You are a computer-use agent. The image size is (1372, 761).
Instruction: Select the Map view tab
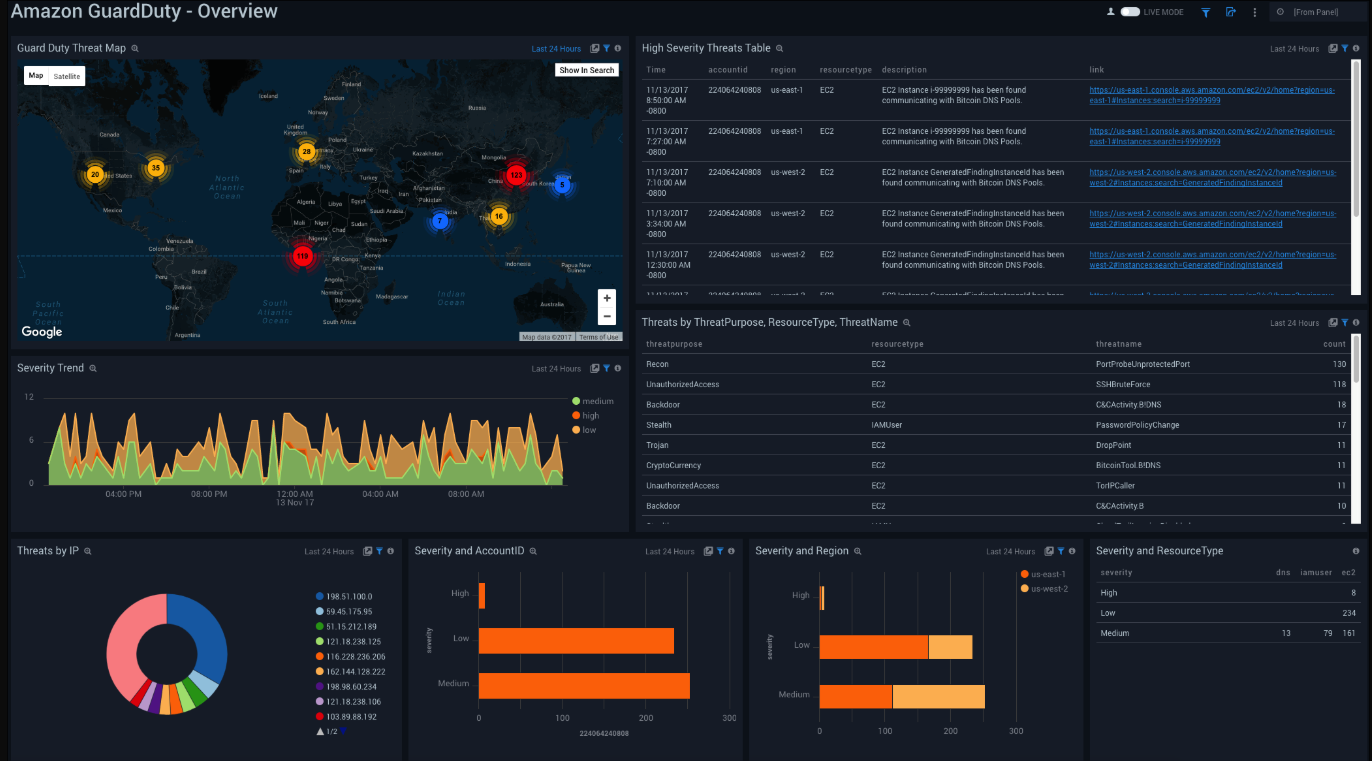35,75
